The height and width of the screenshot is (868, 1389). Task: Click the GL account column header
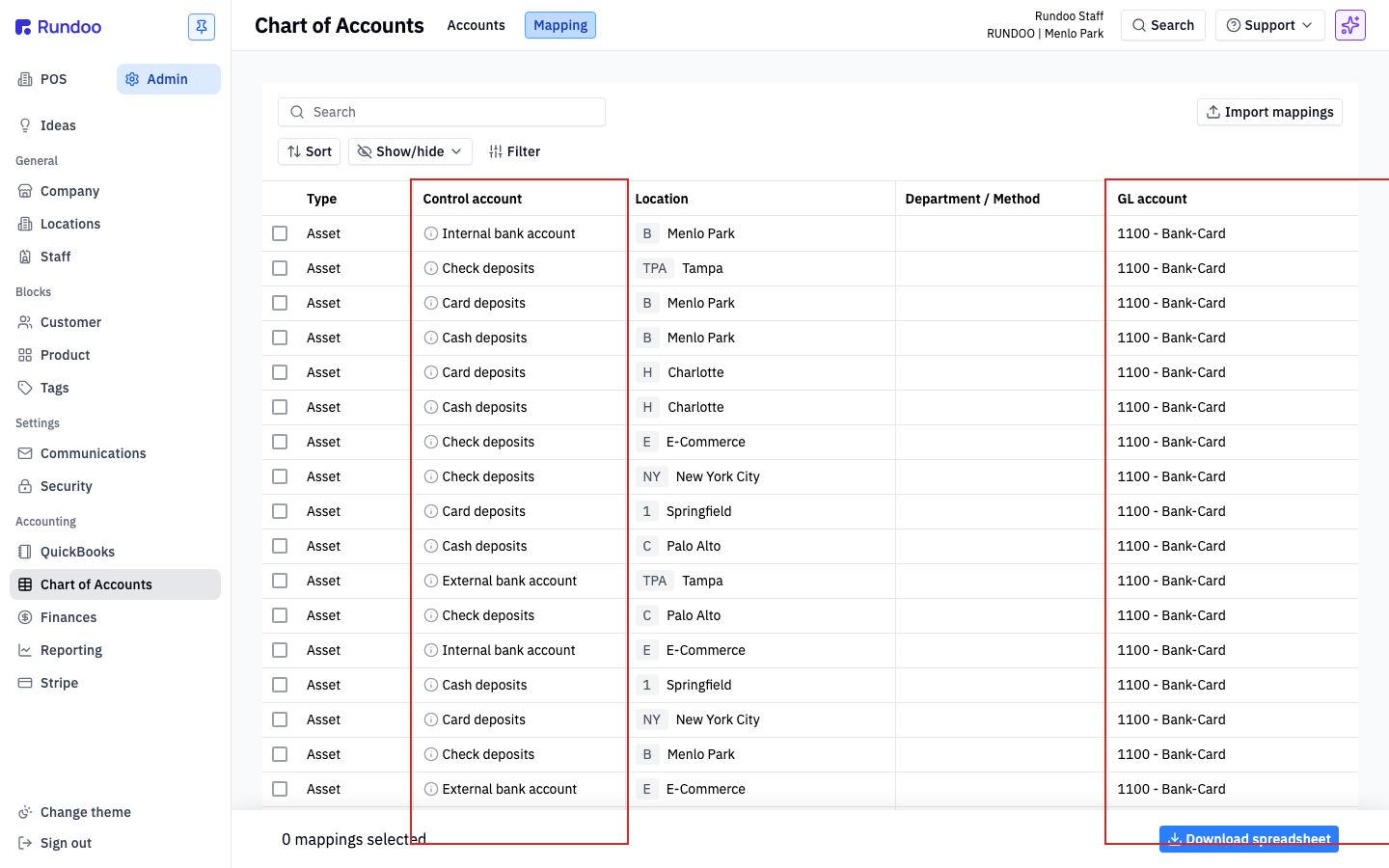(1152, 199)
